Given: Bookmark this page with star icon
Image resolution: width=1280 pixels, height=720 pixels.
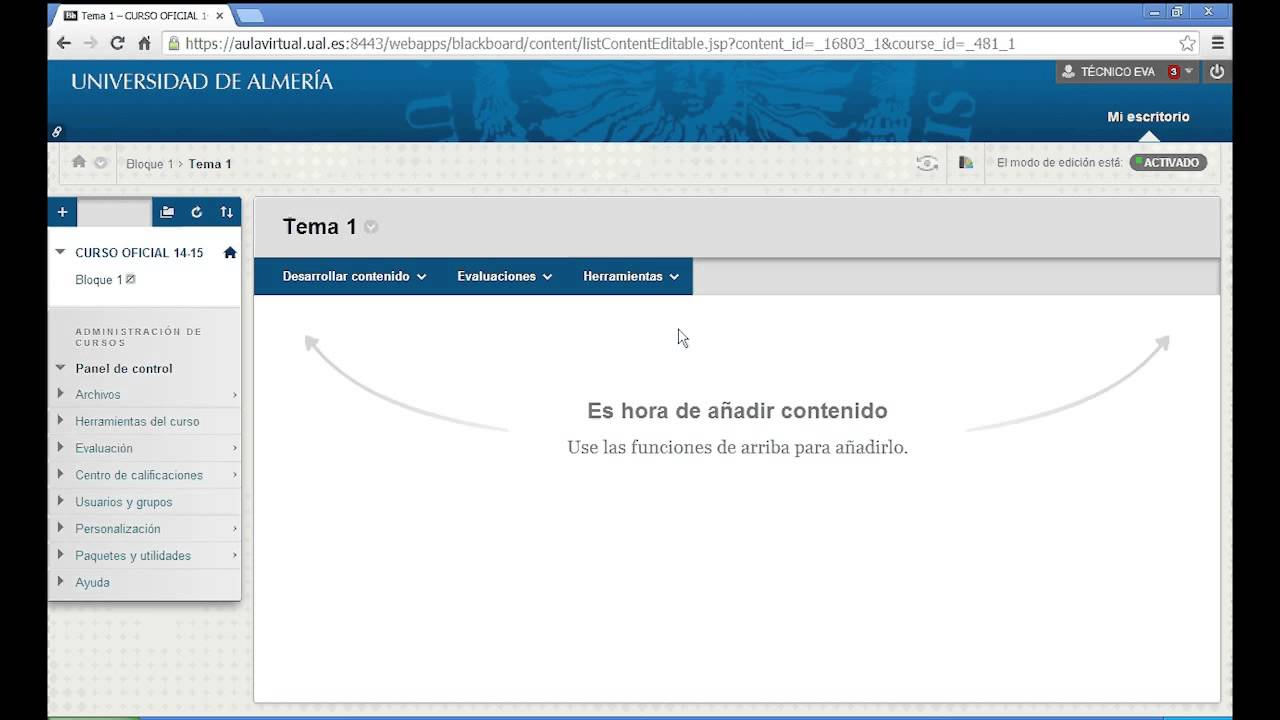Looking at the screenshot, I should click(x=1187, y=43).
